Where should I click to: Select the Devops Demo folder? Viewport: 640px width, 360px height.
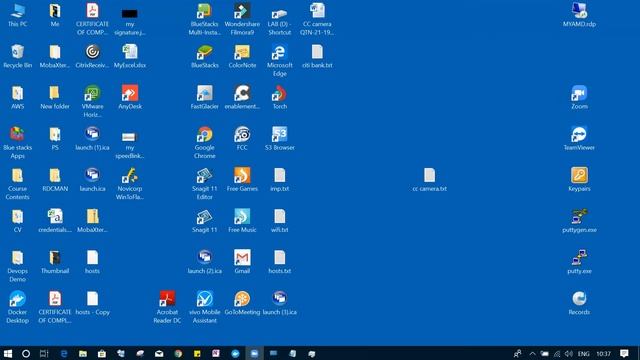coord(18,266)
